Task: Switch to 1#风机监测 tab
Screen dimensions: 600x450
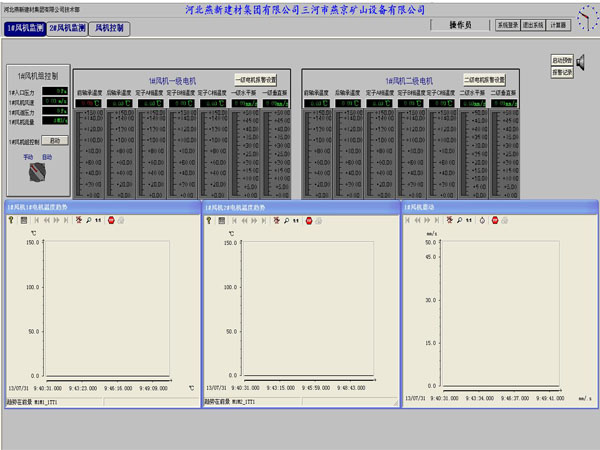Action: point(25,30)
